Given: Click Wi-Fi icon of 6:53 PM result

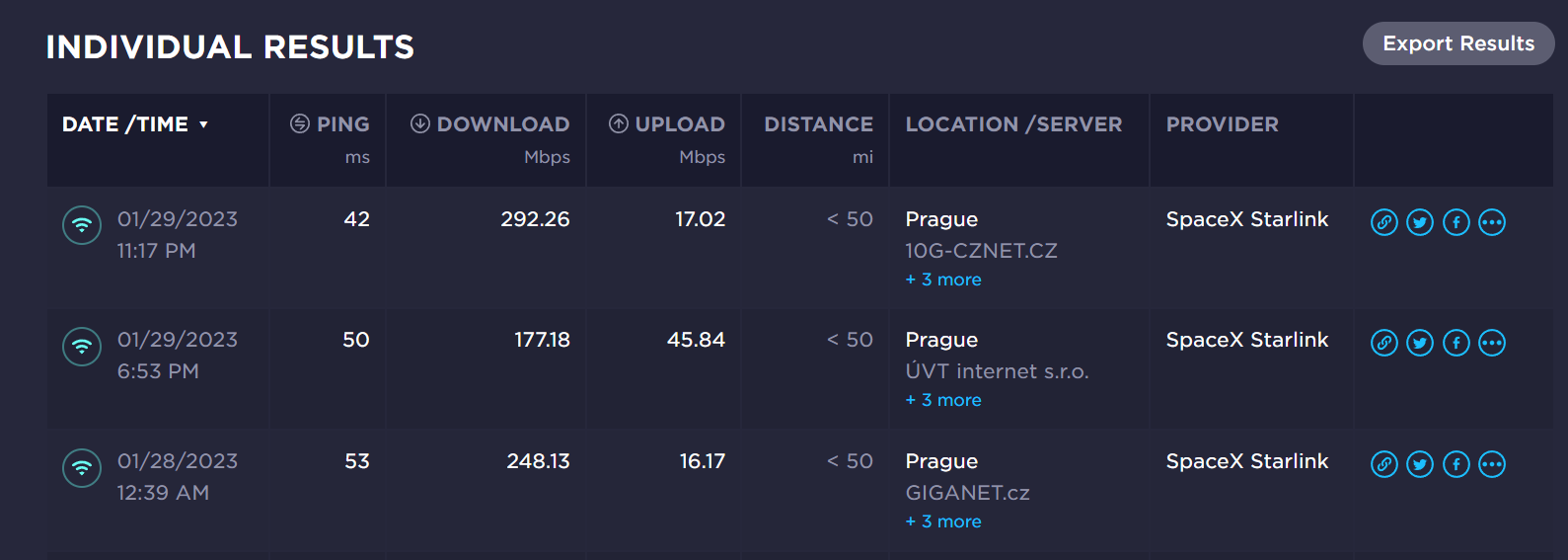Looking at the screenshot, I should point(82,346).
